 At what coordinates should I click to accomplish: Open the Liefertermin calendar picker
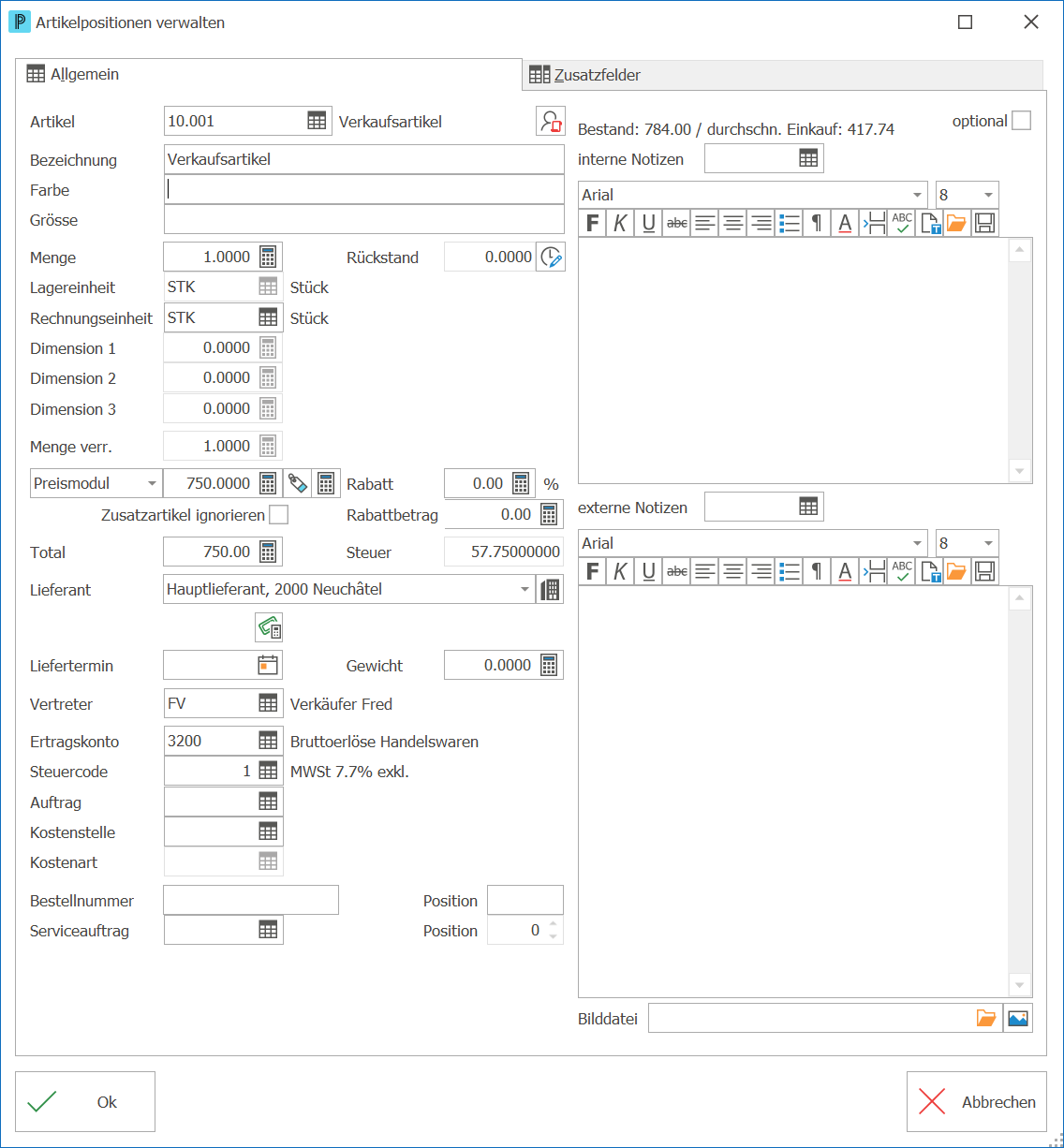pyautogui.click(x=268, y=665)
